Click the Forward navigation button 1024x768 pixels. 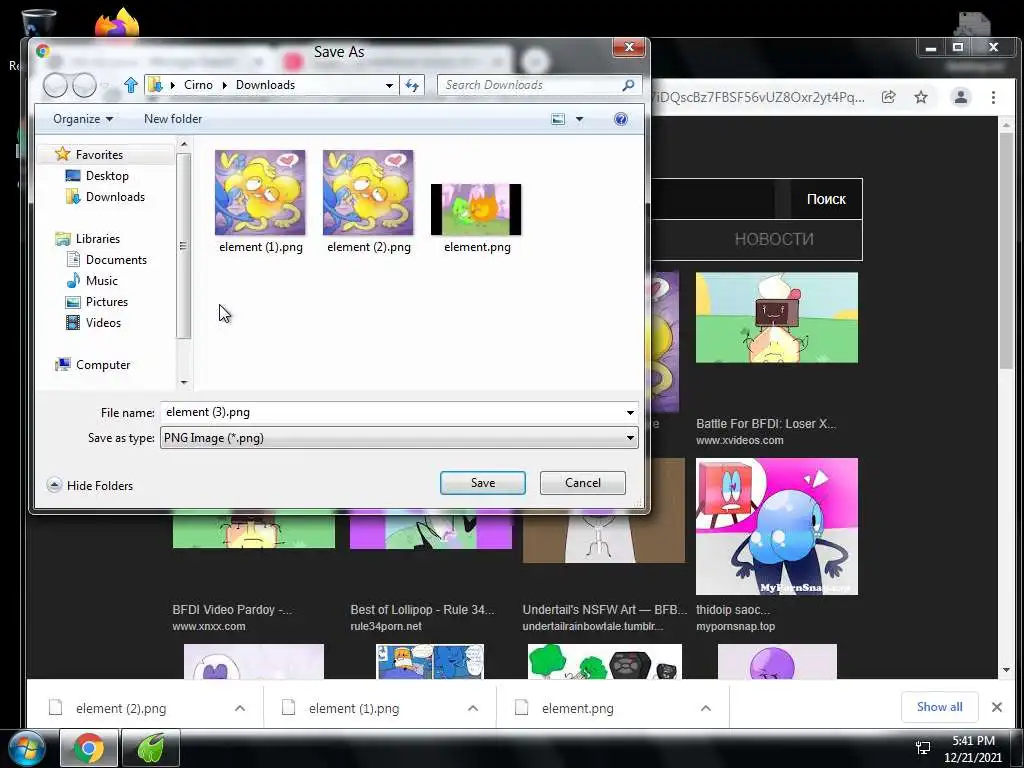(84, 85)
